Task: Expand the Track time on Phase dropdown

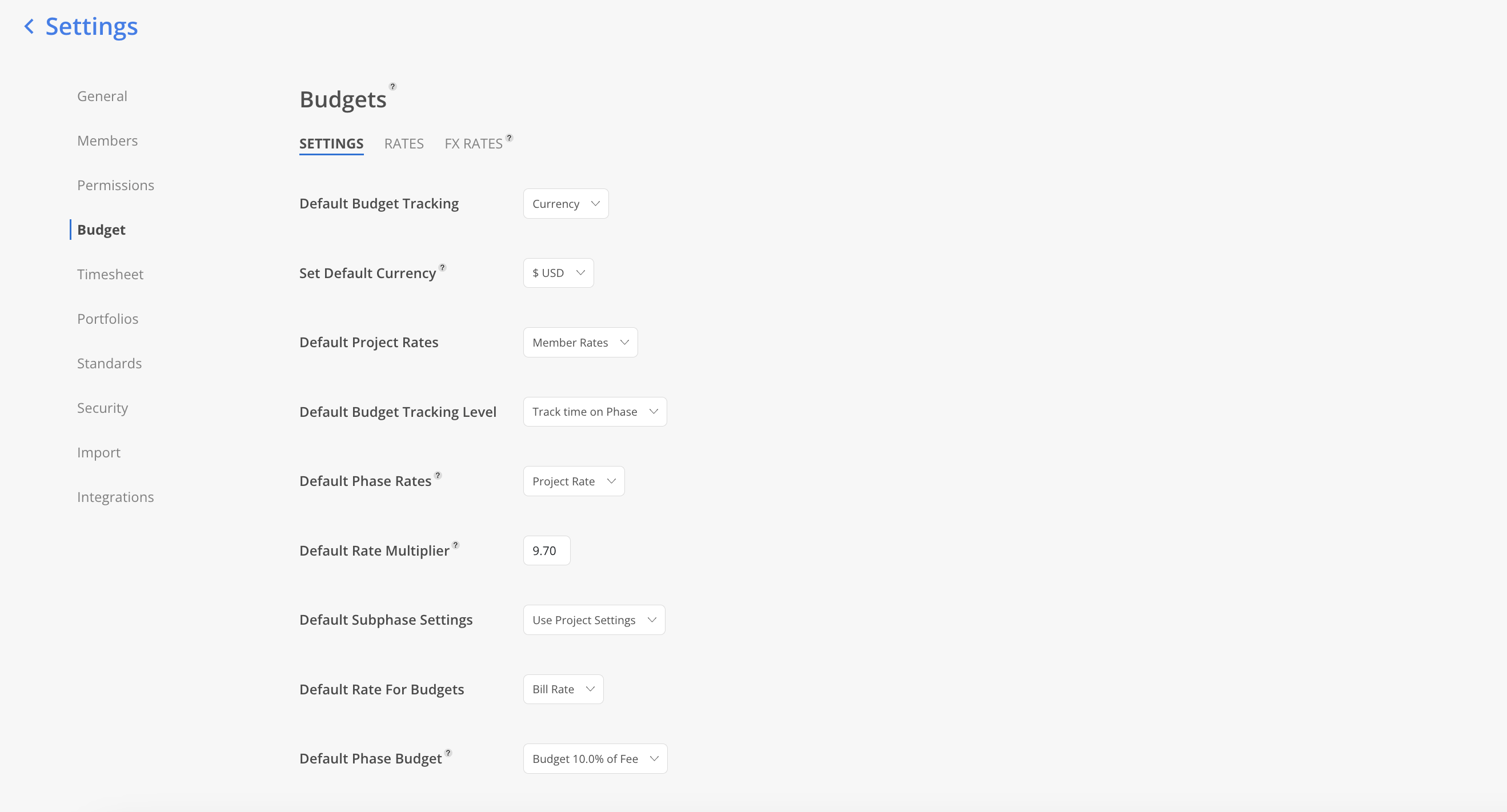Action: click(x=595, y=412)
